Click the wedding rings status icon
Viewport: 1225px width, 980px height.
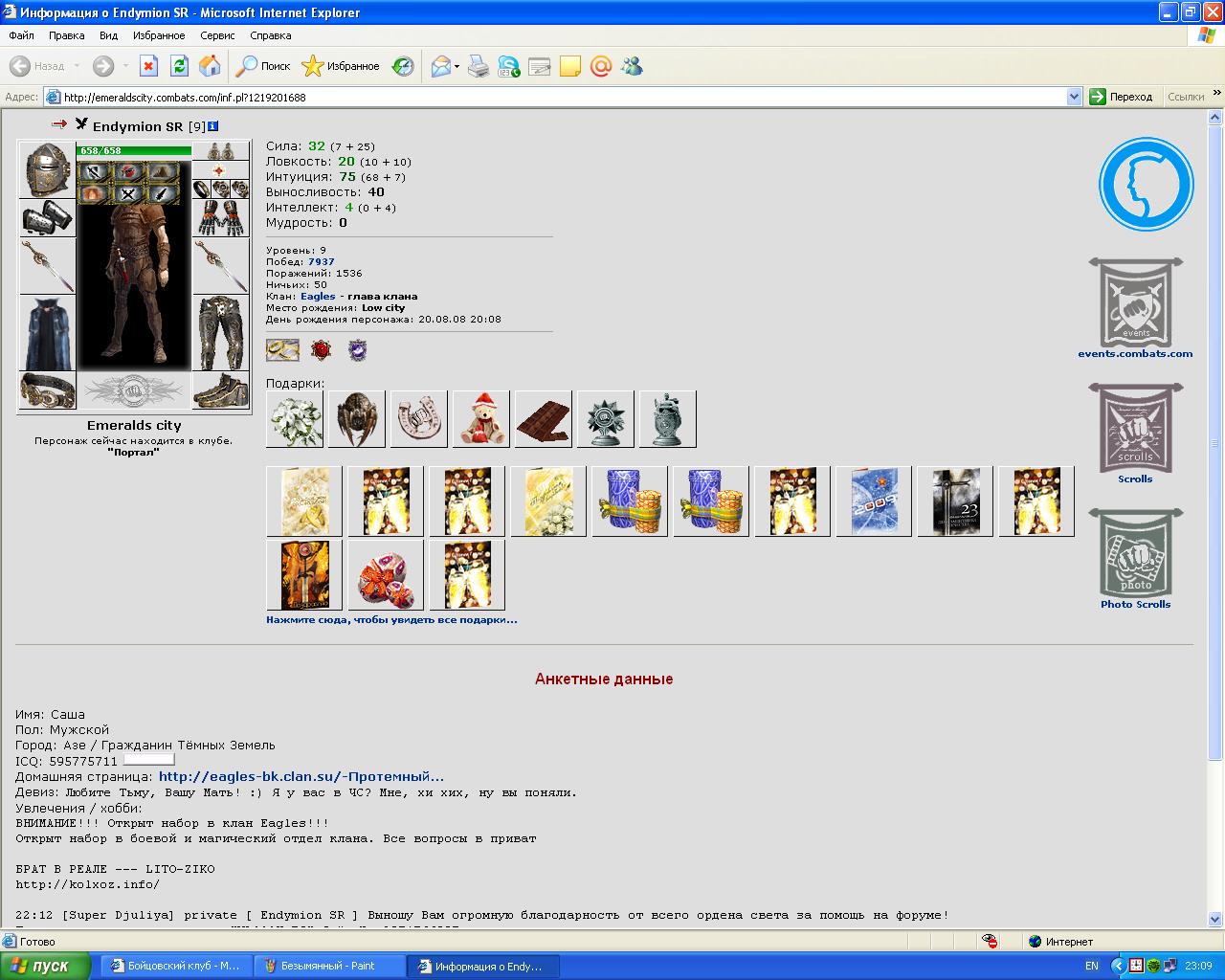282,350
